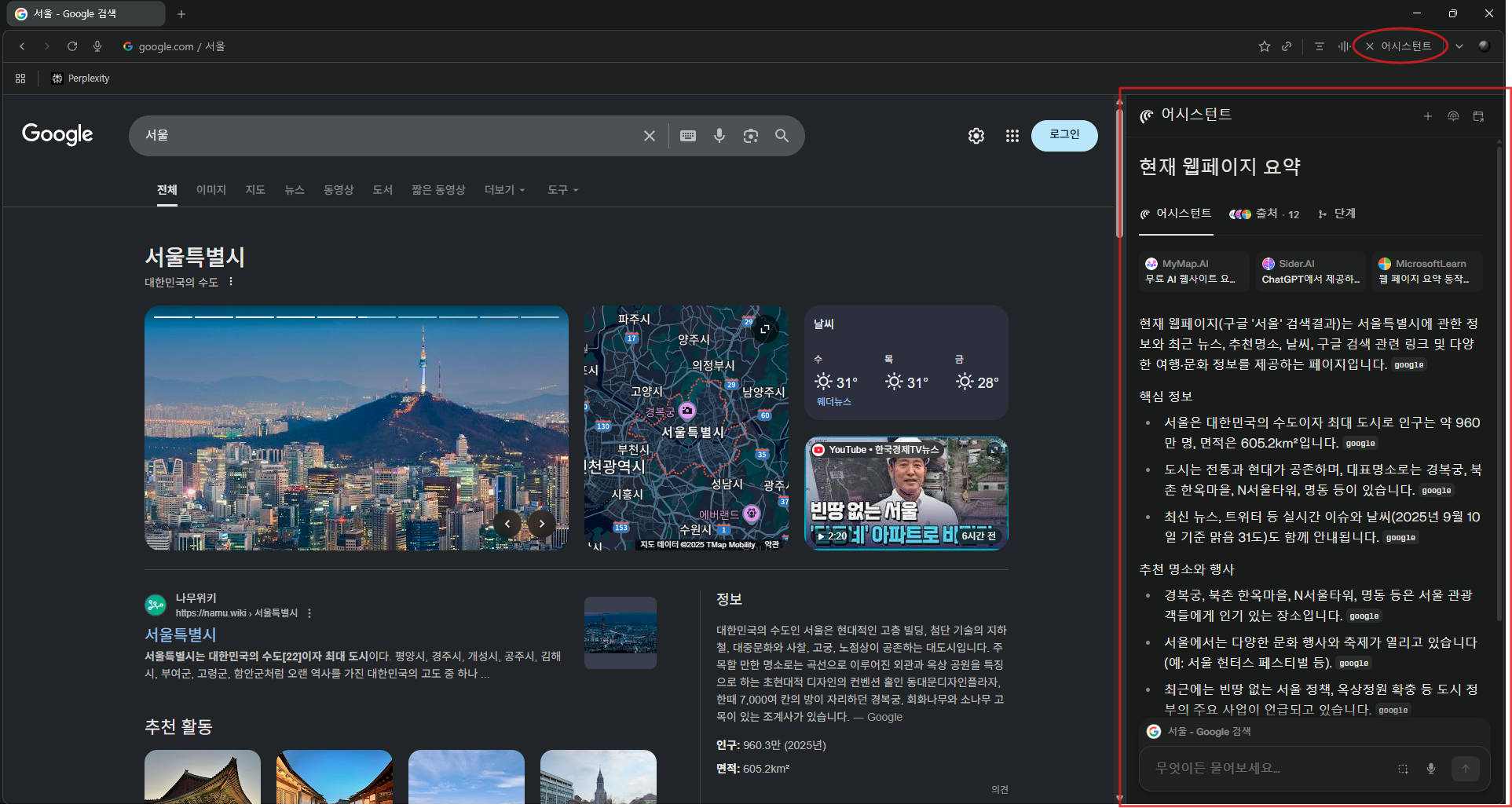Open the Seoul map thumbnail
1512x808 pixels.
[x=686, y=428]
